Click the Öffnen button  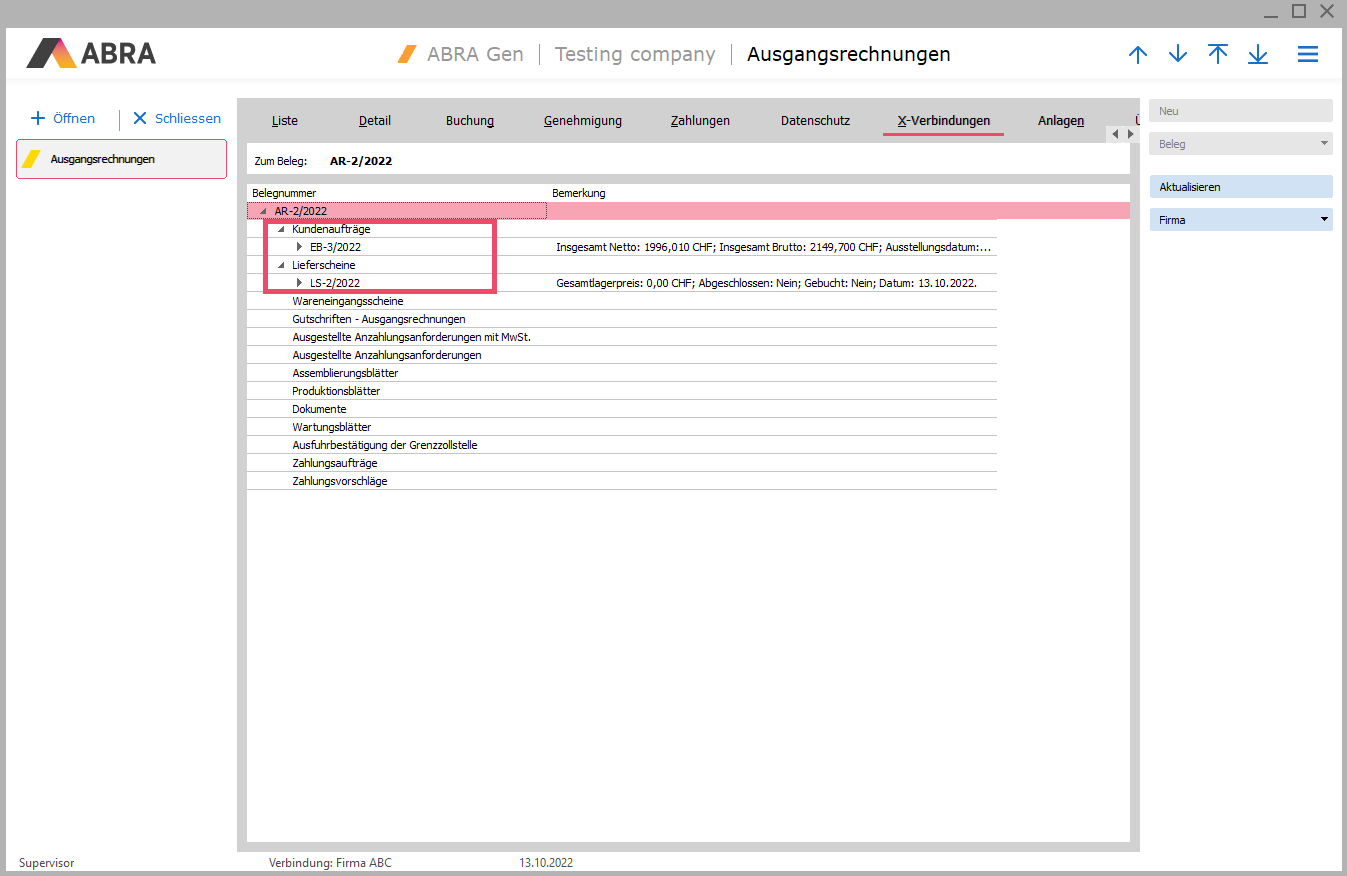coord(64,119)
